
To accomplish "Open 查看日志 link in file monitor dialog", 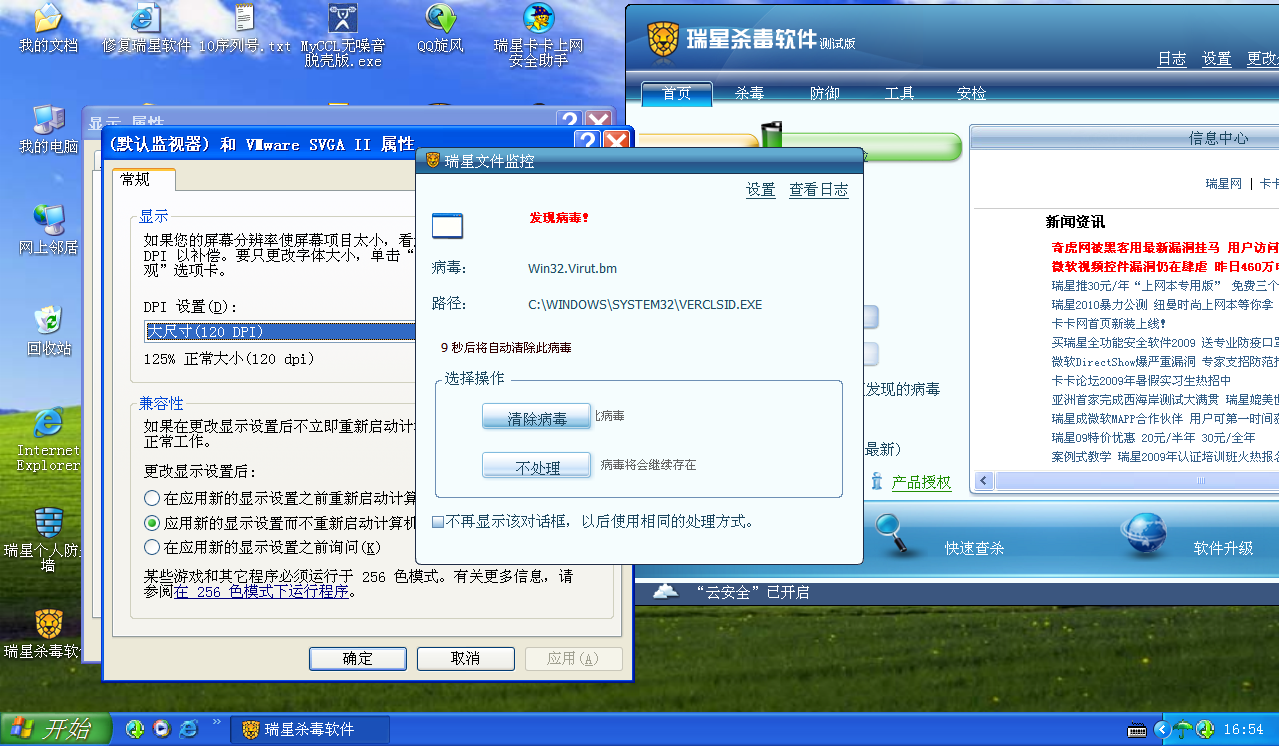I will pyautogui.click(x=819, y=190).
